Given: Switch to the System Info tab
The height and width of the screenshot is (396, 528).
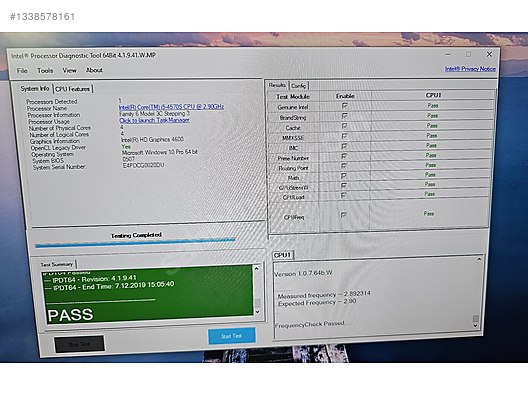Looking at the screenshot, I should point(35,89).
